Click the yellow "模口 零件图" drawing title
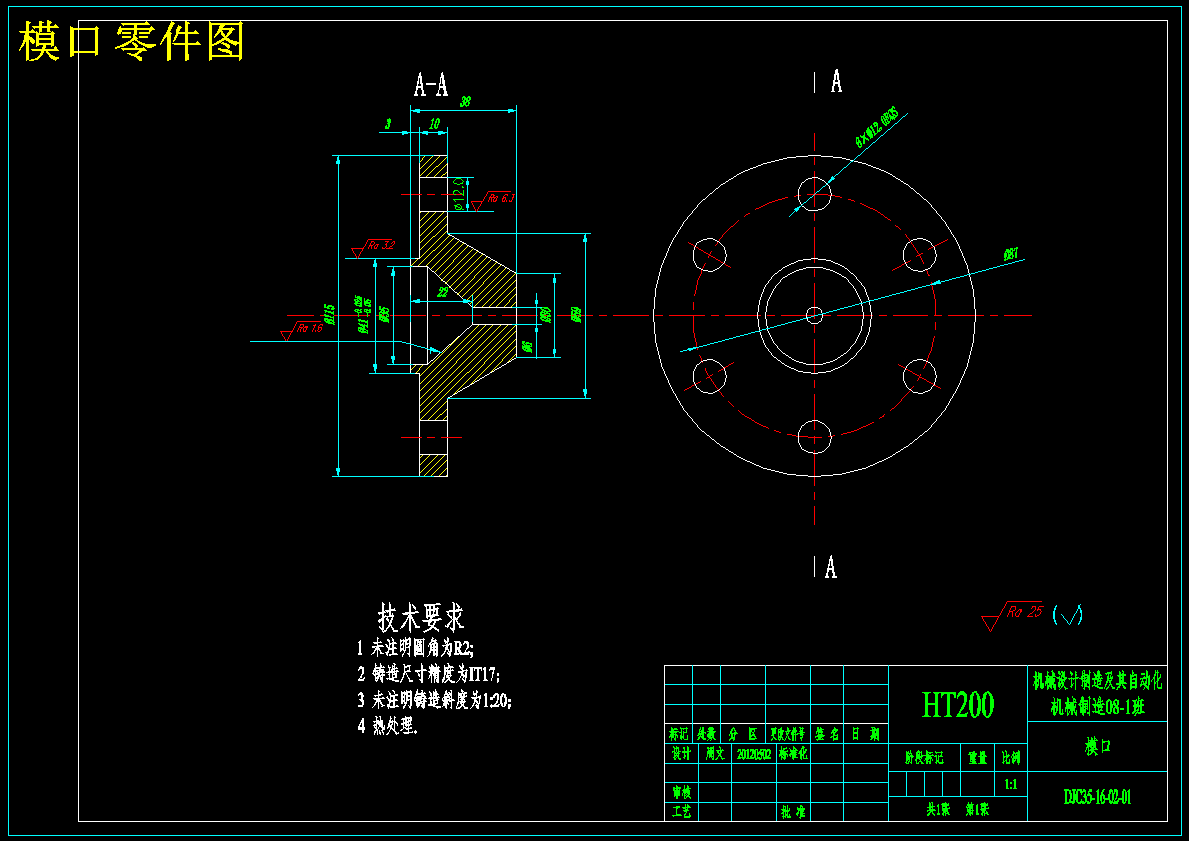 click(131, 41)
